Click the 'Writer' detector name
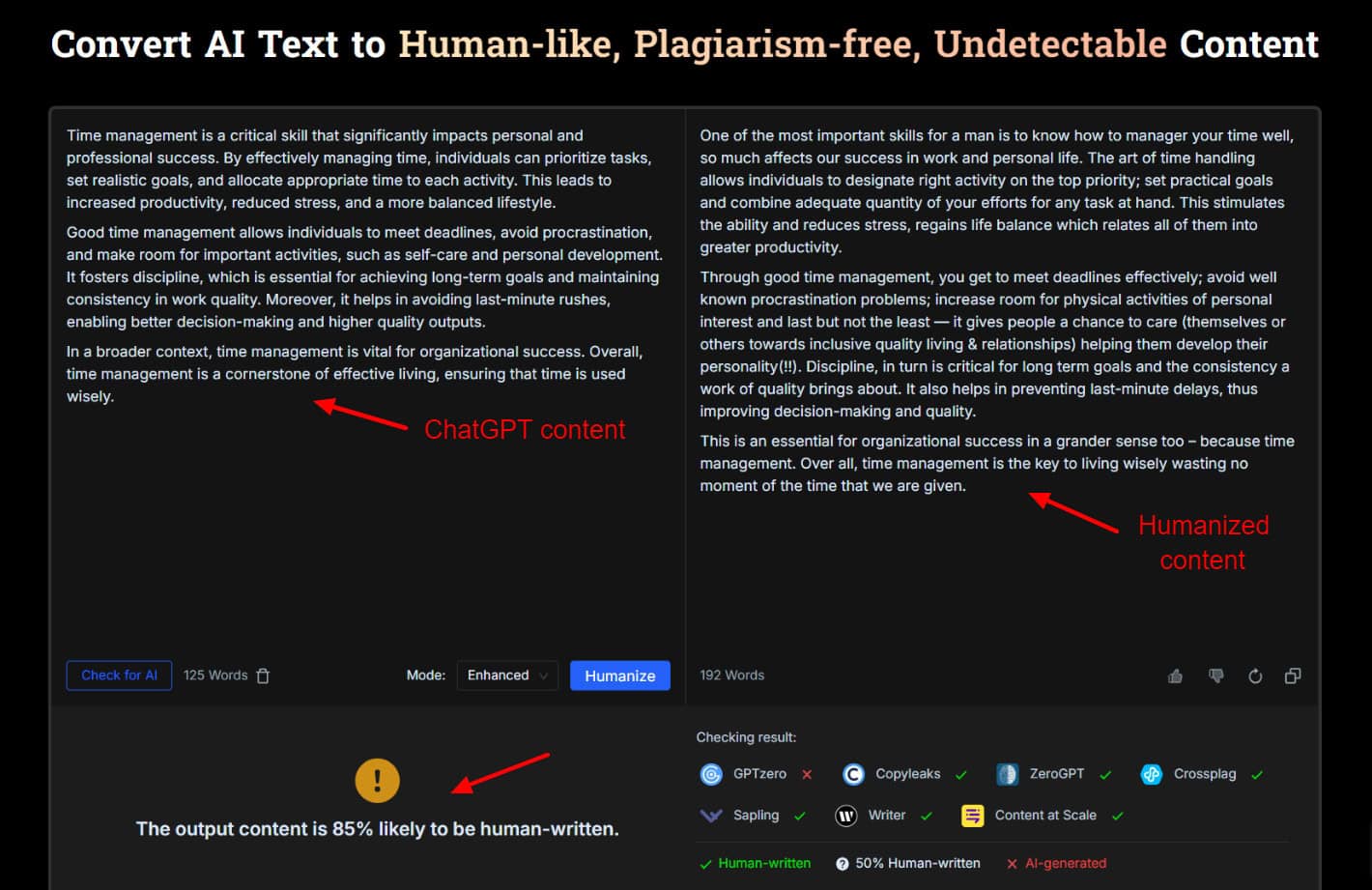This screenshot has width=1372, height=890. [887, 816]
